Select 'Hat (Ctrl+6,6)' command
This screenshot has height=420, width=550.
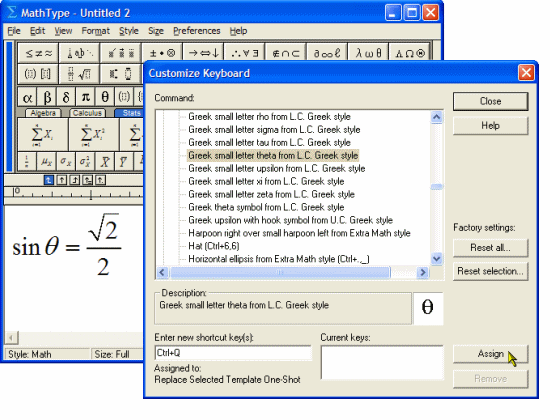pyautogui.click(x=214, y=246)
